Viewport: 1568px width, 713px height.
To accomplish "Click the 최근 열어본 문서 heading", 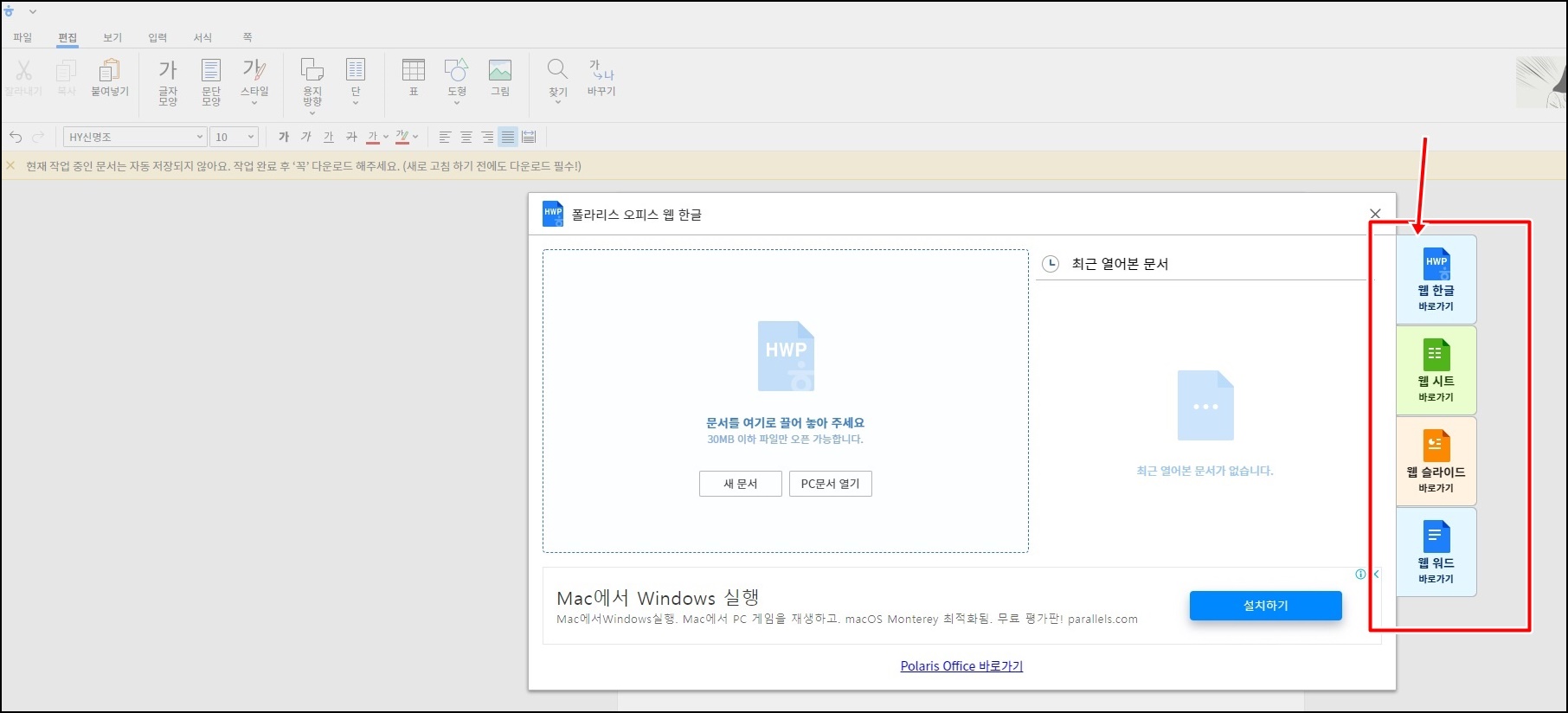I will pyautogui.click(x=1120, y=264).
